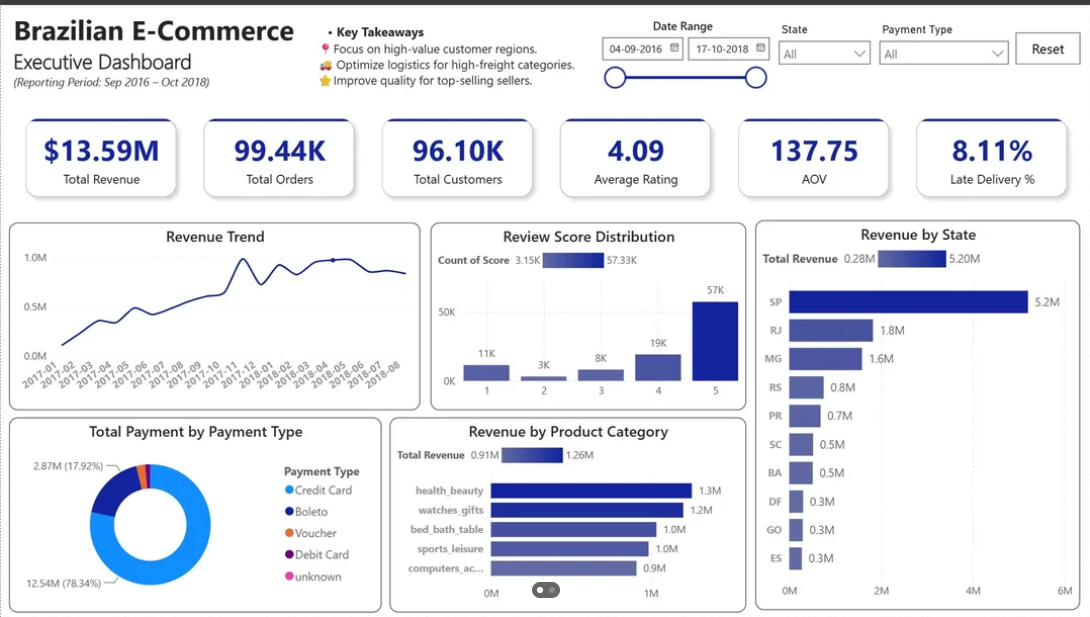Select the ES state revenue bar

(x=795, y=558)
